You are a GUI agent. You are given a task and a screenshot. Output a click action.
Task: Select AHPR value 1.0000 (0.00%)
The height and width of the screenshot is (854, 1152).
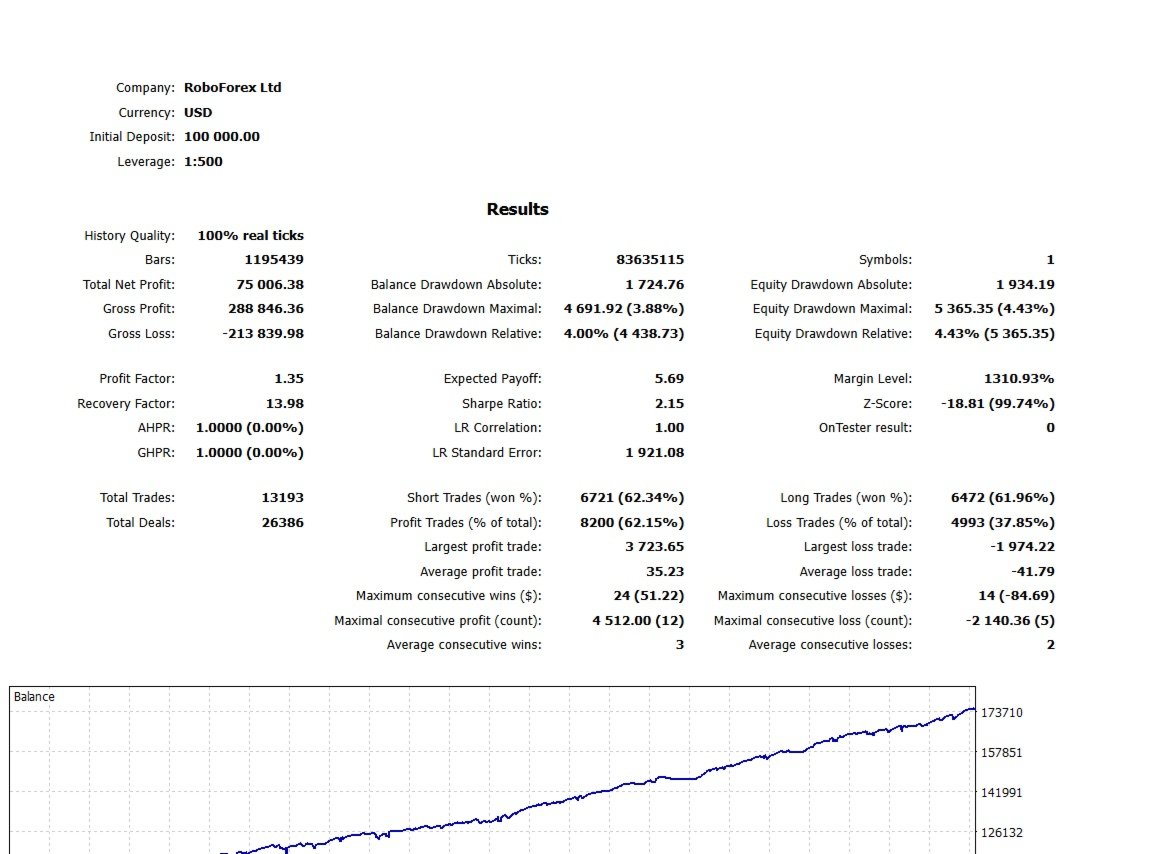tap(249, 428)
